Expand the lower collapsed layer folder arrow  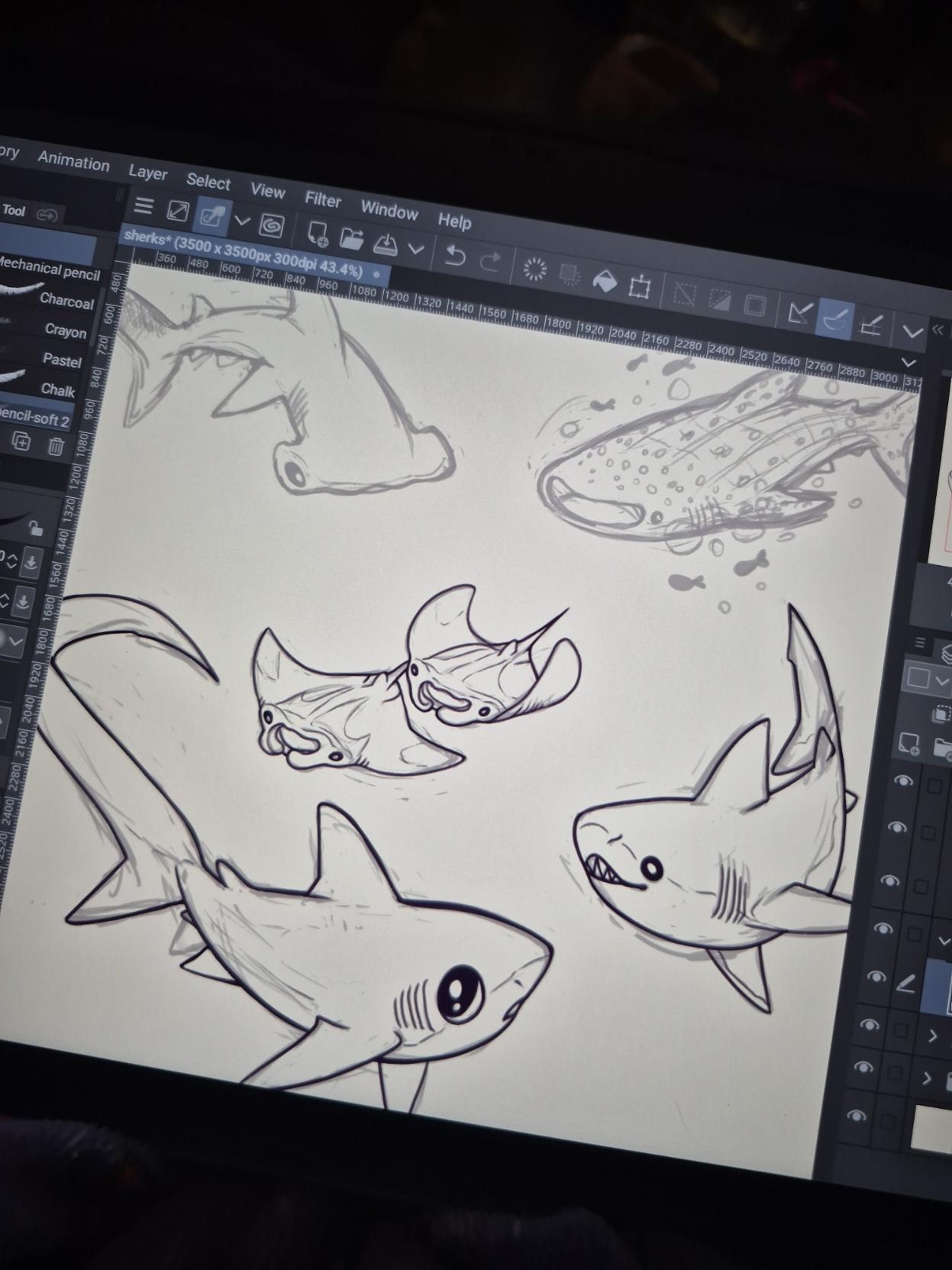point(927,1078)
